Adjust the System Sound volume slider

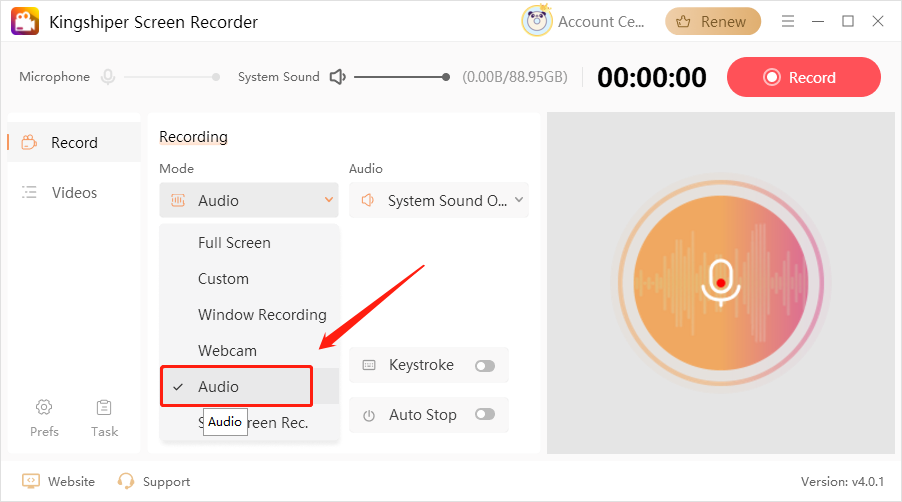(402, 77)
